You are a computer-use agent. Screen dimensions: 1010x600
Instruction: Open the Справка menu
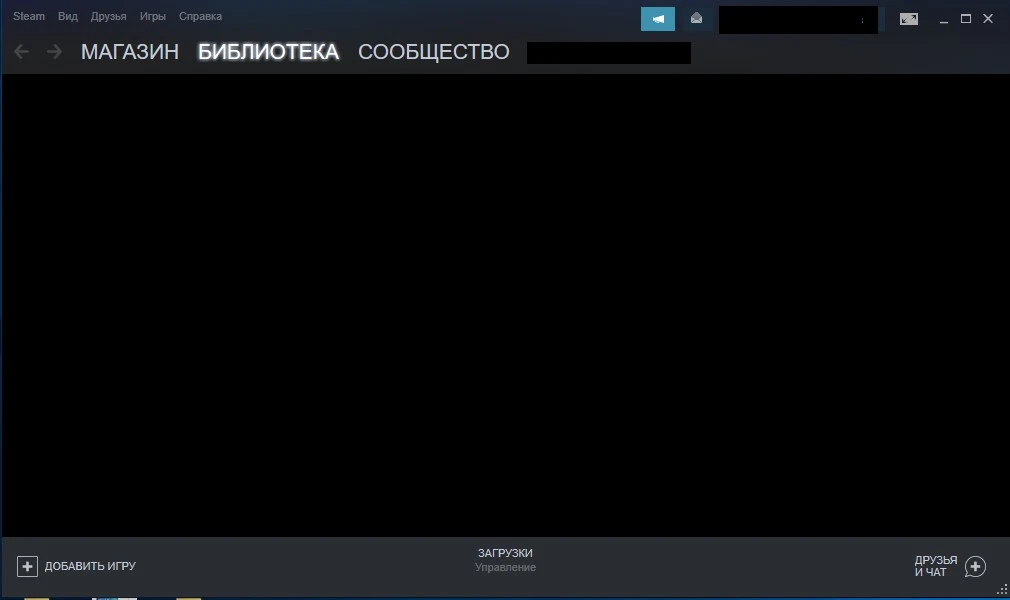pyautogui.click(x=200, y=16)
